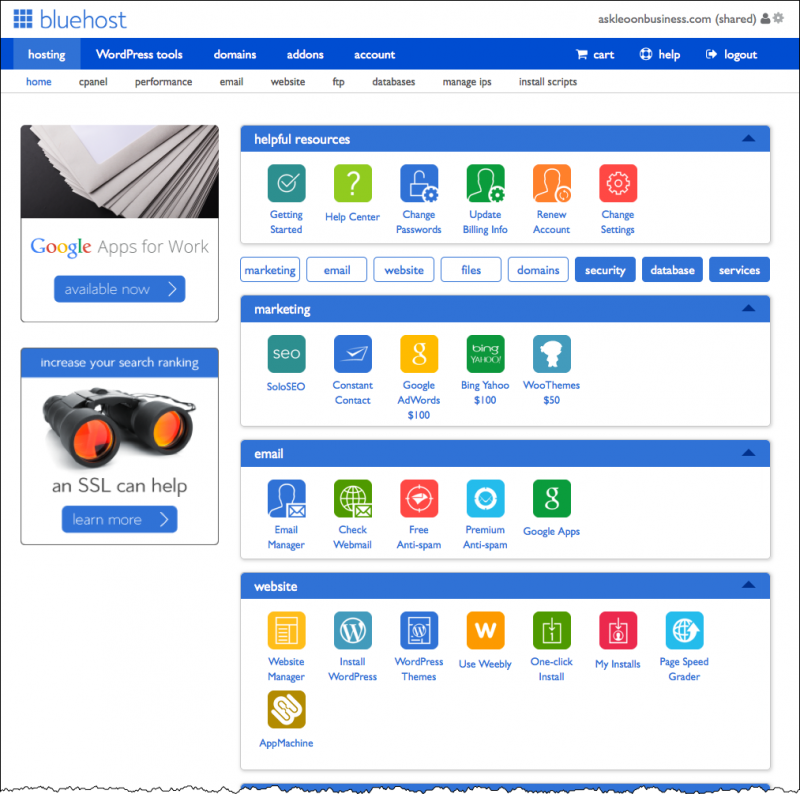Image resolution: width=800 pixels, height=794 pixels.
Task: Select cpanel in the sub-navigation
Action: point(93,82)
